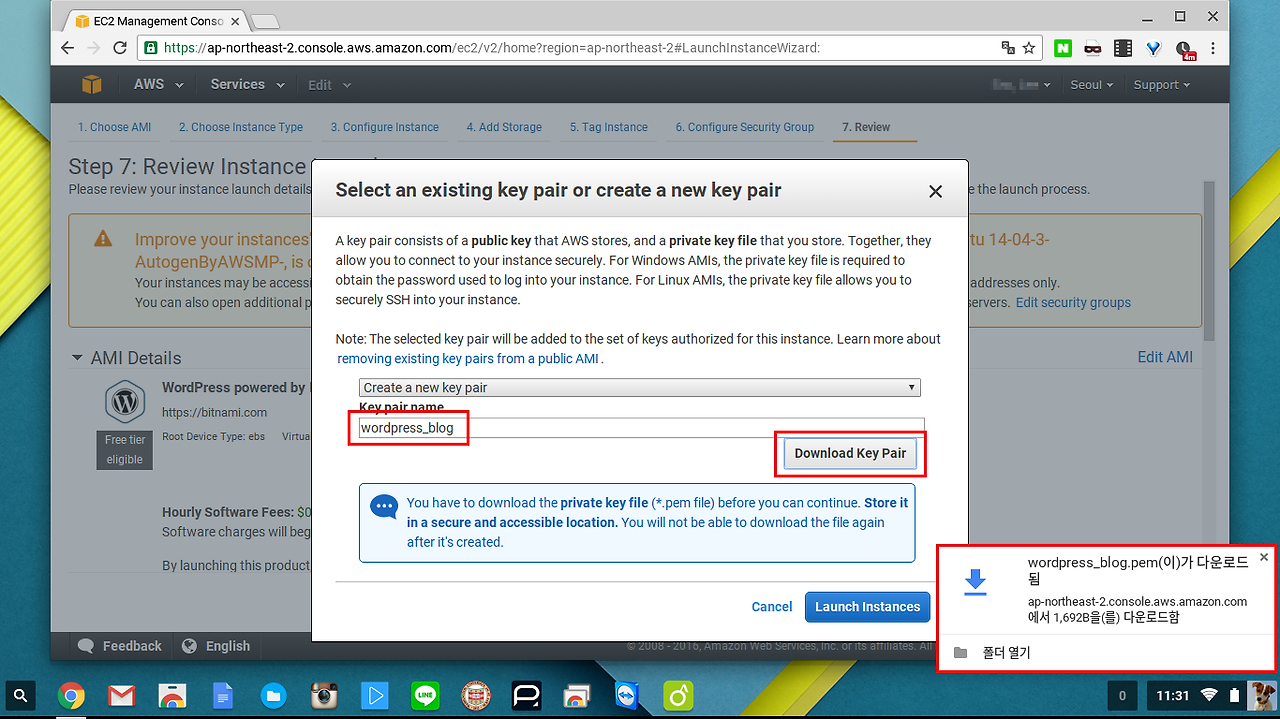Dismiss the download notification with X
The image size is (1280, 719).
[1264, 557]
